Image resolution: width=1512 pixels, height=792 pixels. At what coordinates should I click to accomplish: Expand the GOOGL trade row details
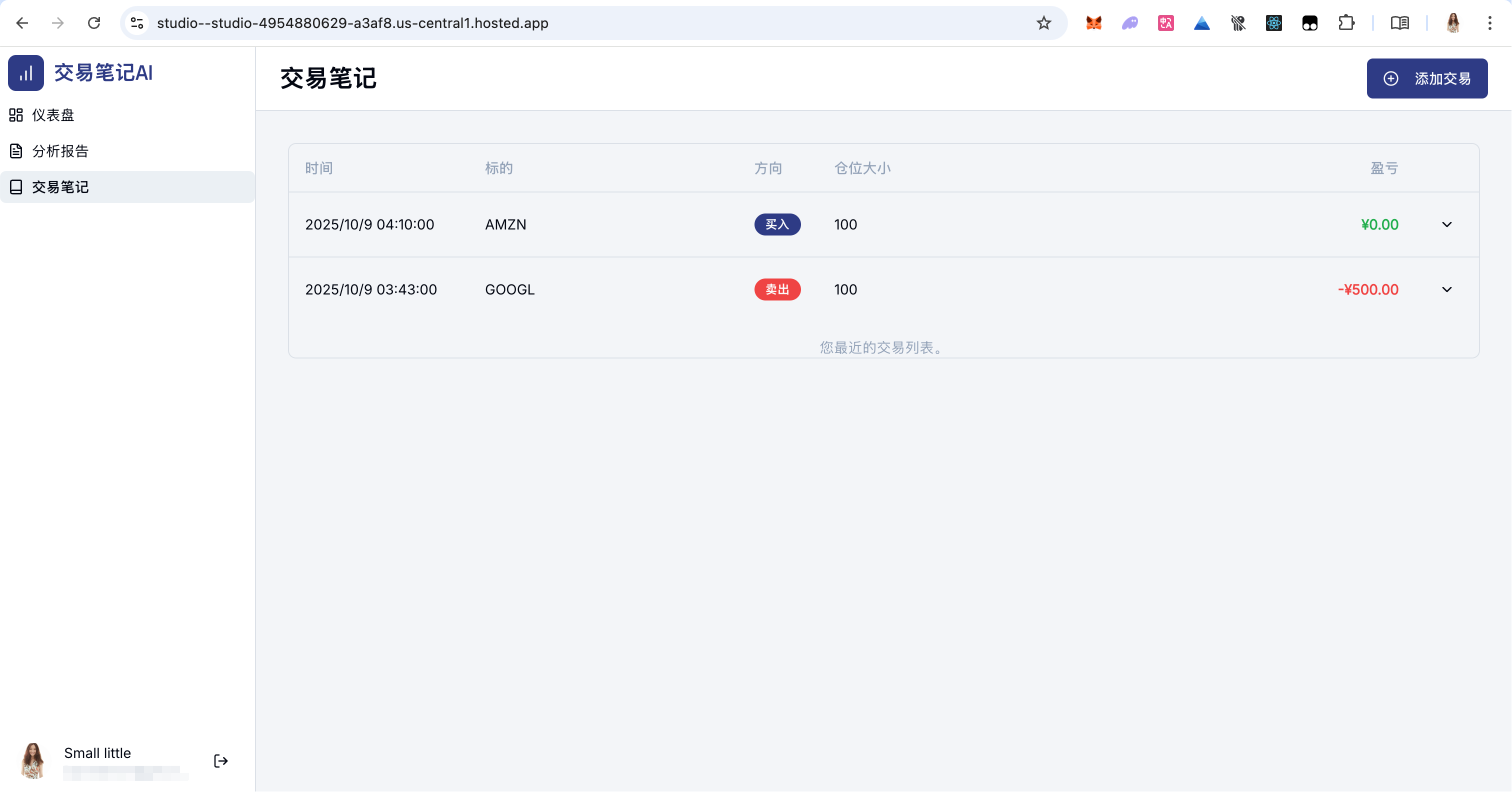point(1447,289)
